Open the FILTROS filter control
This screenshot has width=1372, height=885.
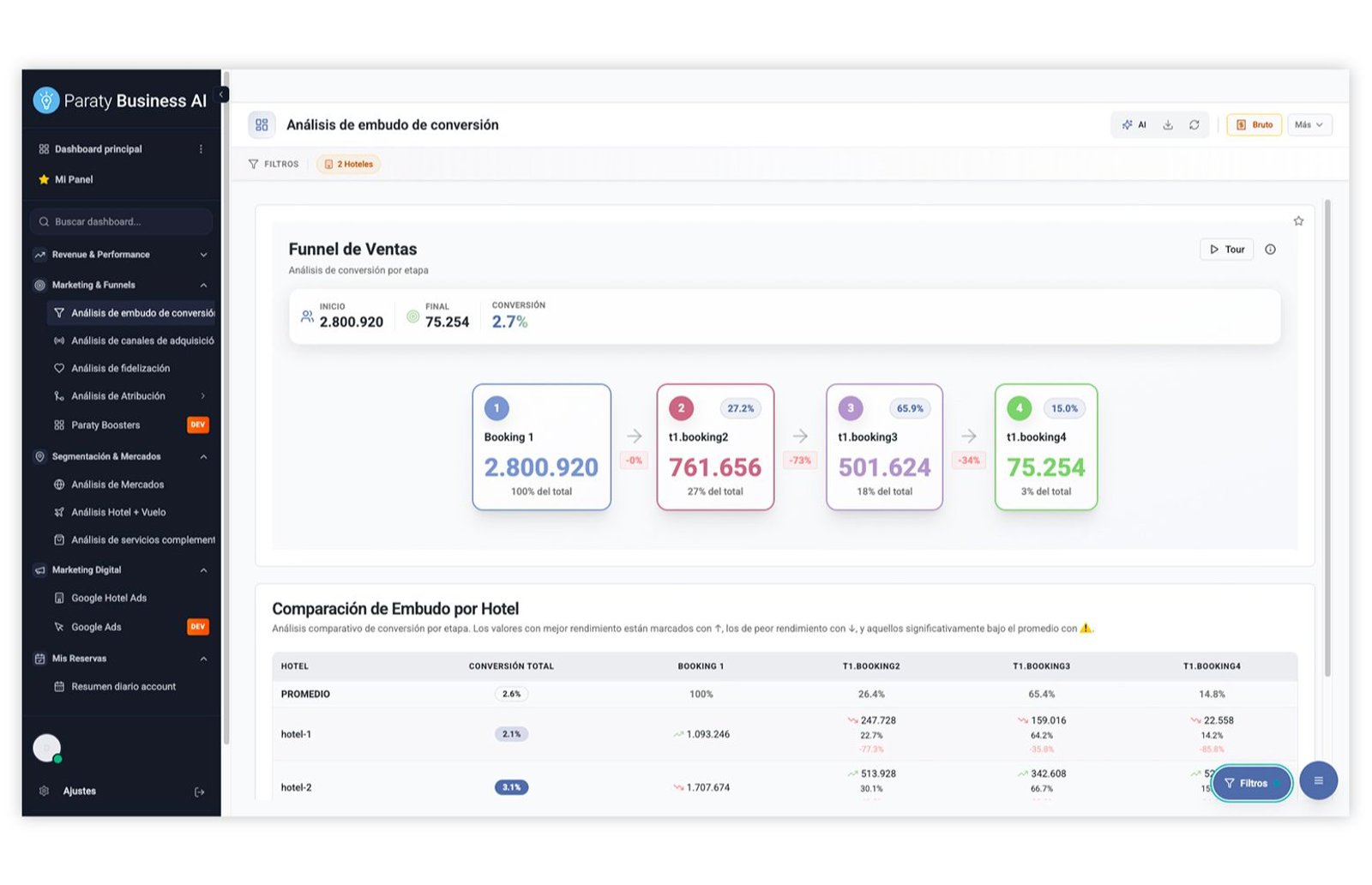pyautogui.click(x=274, y=164)
